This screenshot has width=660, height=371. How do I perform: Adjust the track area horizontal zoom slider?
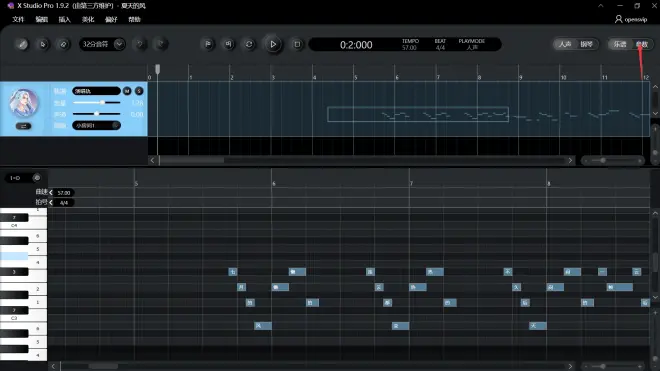coord(613,160)
